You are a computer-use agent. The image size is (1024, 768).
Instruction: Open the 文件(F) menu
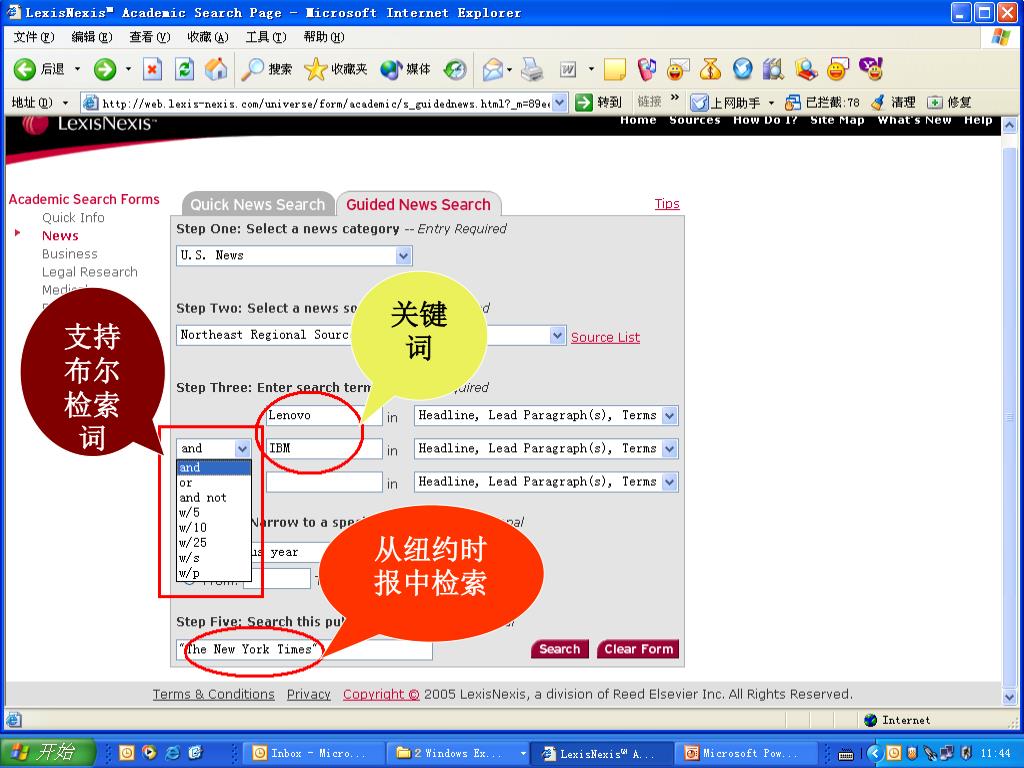(34, 37)
